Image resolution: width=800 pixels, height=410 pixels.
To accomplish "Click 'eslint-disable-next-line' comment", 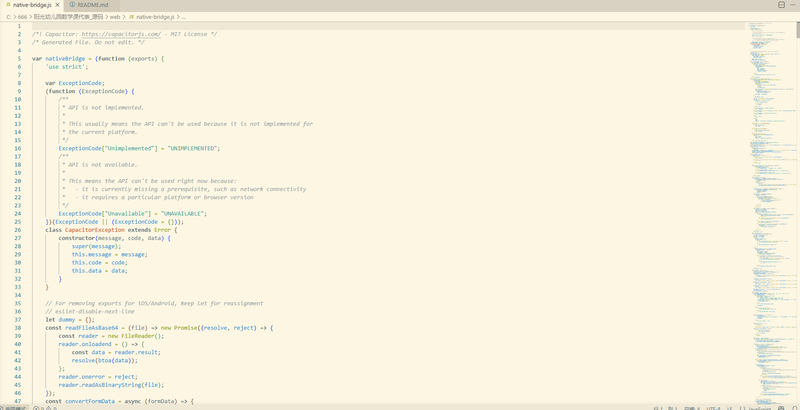I will coord(90,312).
